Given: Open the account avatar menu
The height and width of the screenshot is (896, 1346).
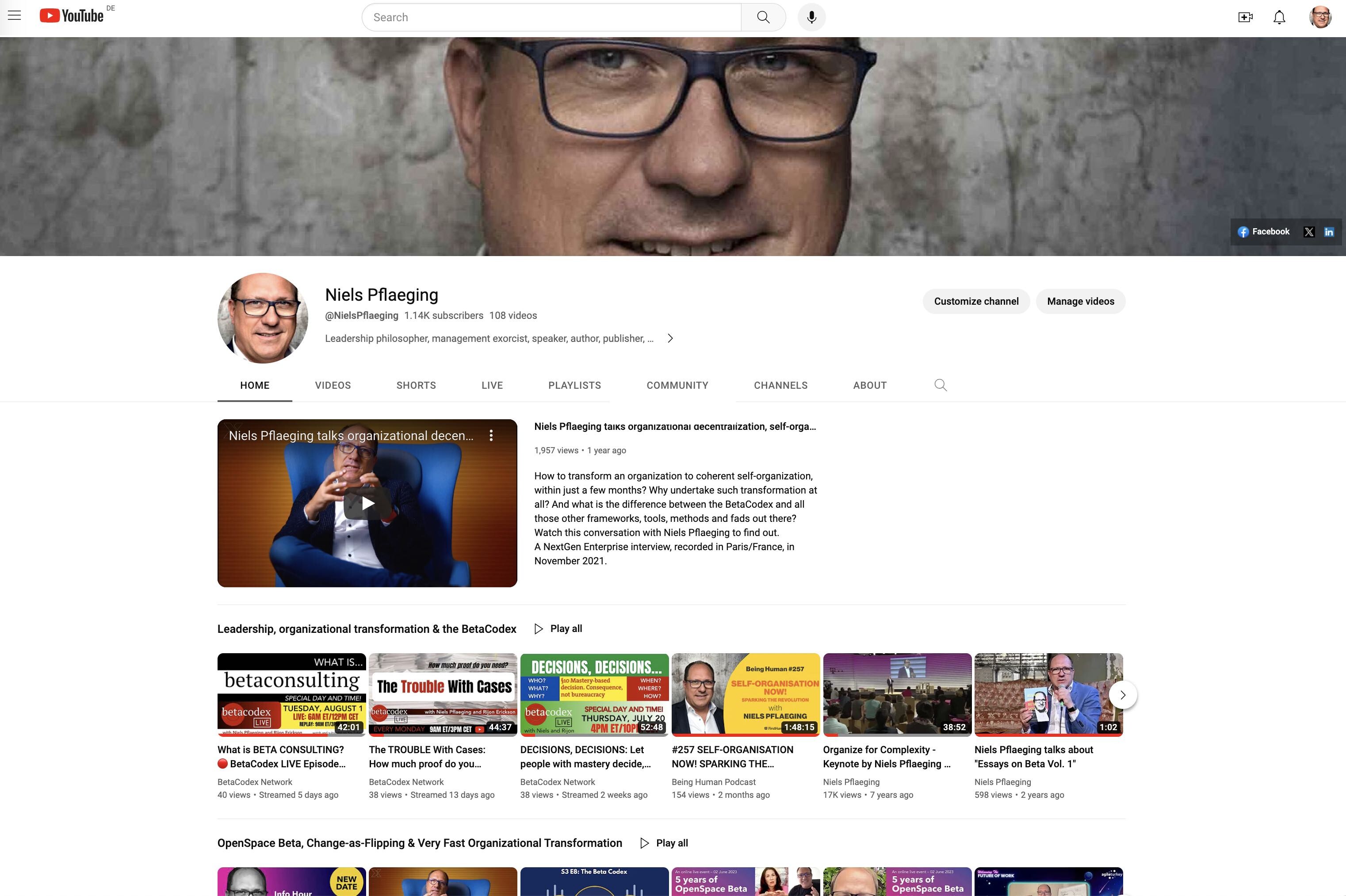Looking at the screenshot, I should click(x=1320, y=17).
